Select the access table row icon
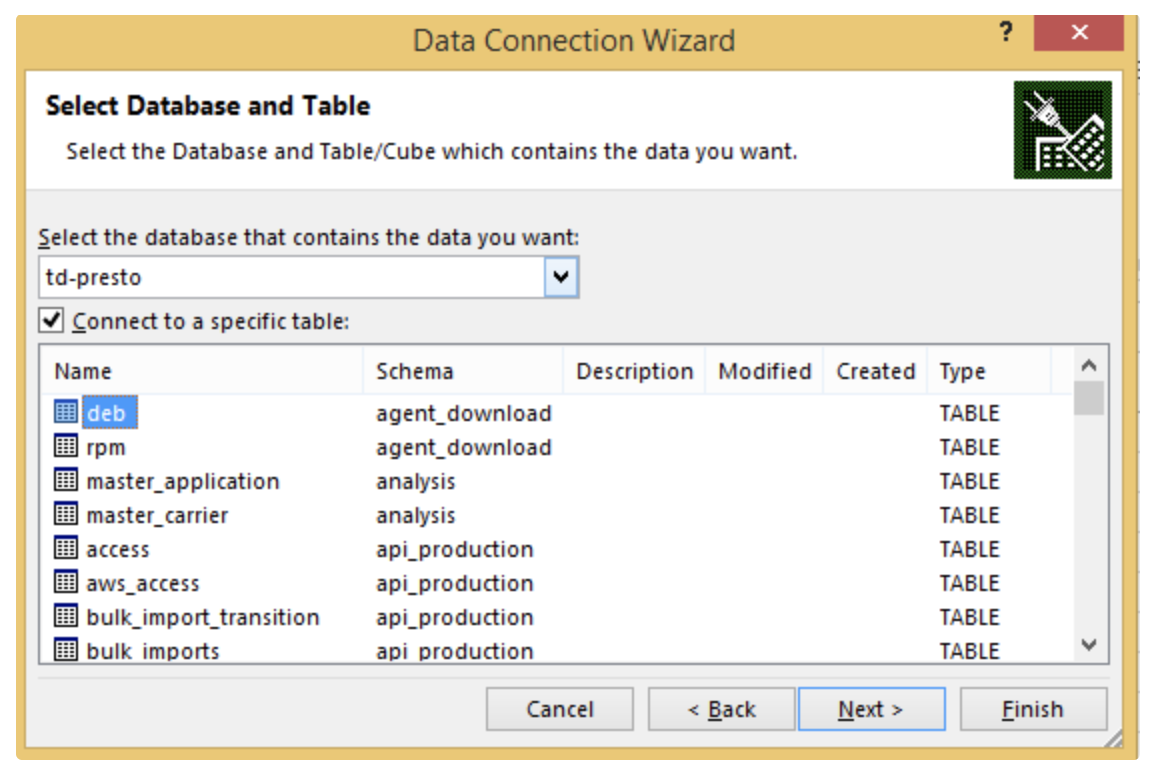The image size is (1154, 776). click(x=66, y=548)
